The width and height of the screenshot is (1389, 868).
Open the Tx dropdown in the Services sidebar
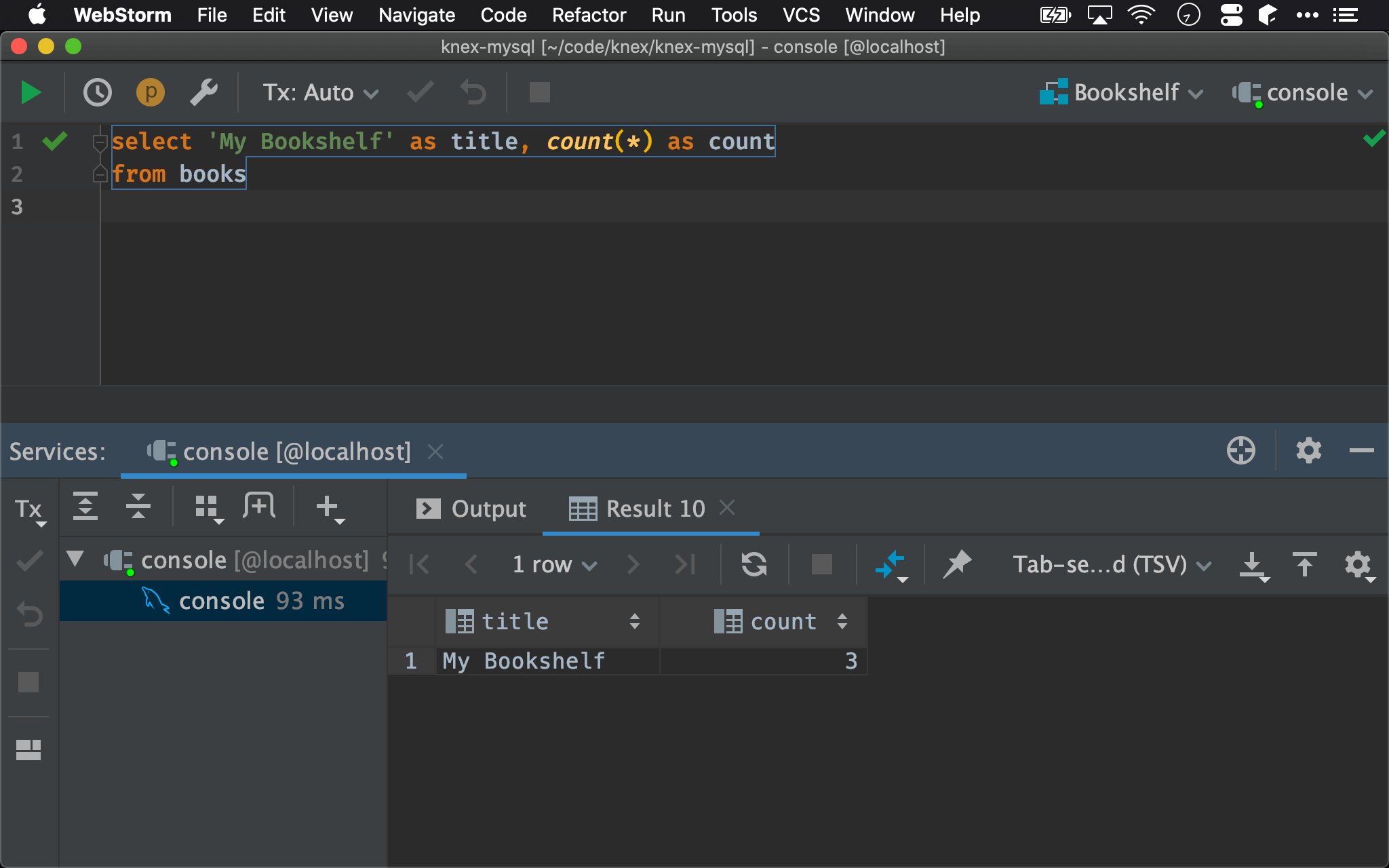(x=30, y=511)
